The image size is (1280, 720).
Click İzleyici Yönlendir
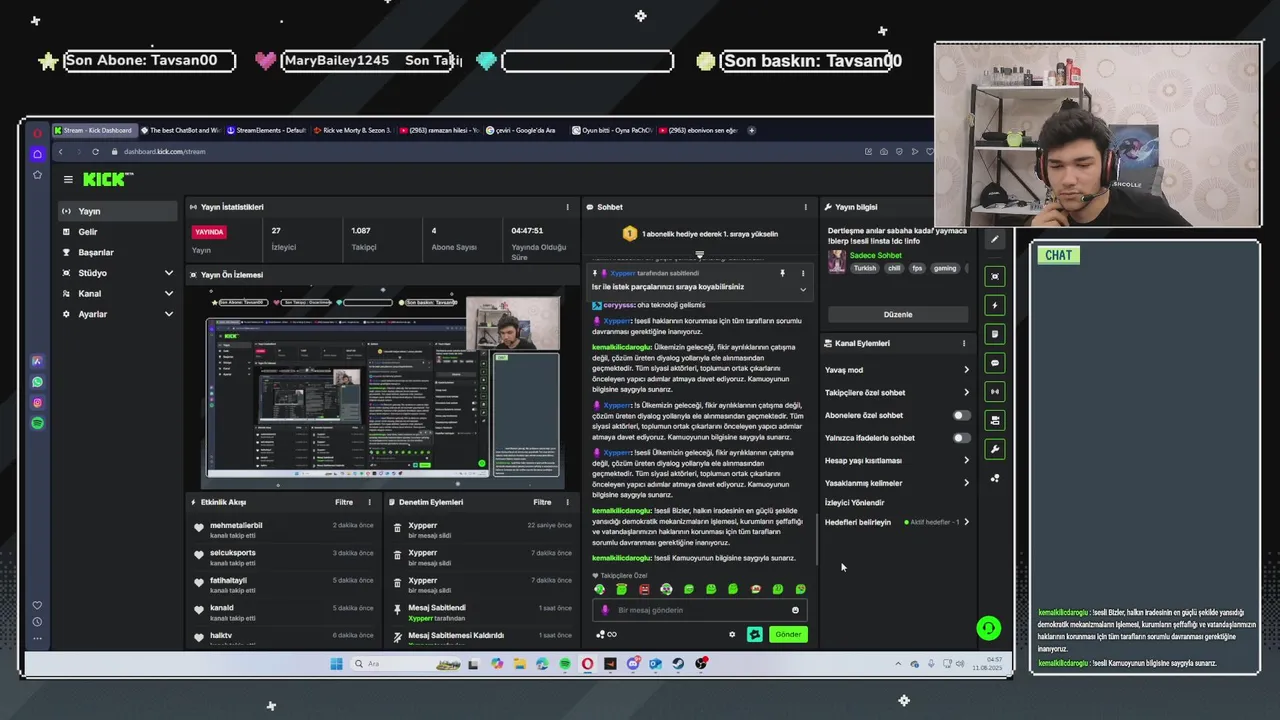[854, 502]
